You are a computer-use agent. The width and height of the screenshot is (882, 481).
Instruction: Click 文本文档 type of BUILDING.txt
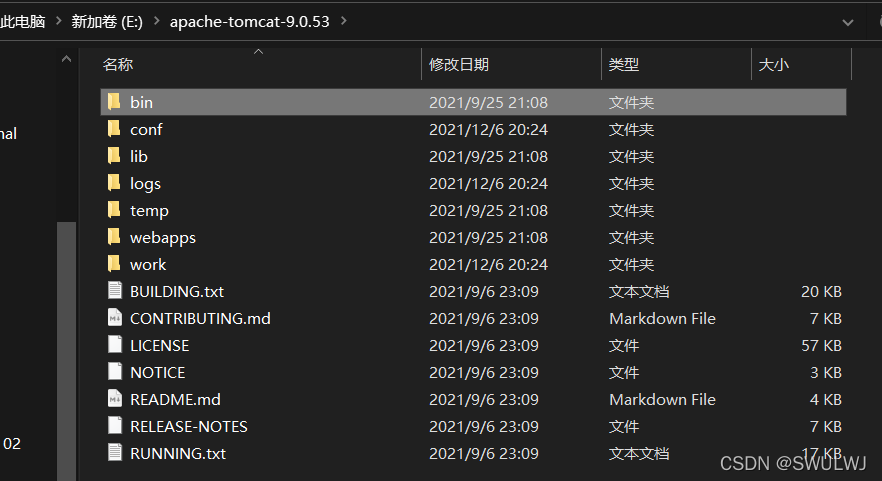coord(639,291)
